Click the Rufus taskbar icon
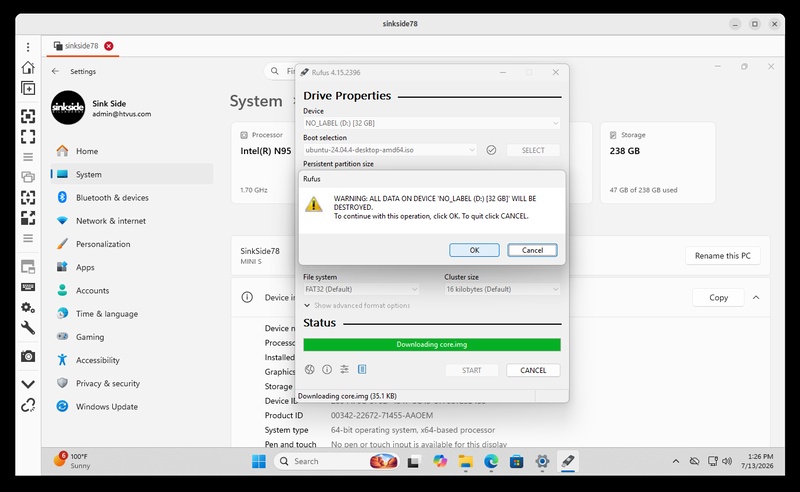800x492 pixels. pyautogui.click(x=568, y=461)
